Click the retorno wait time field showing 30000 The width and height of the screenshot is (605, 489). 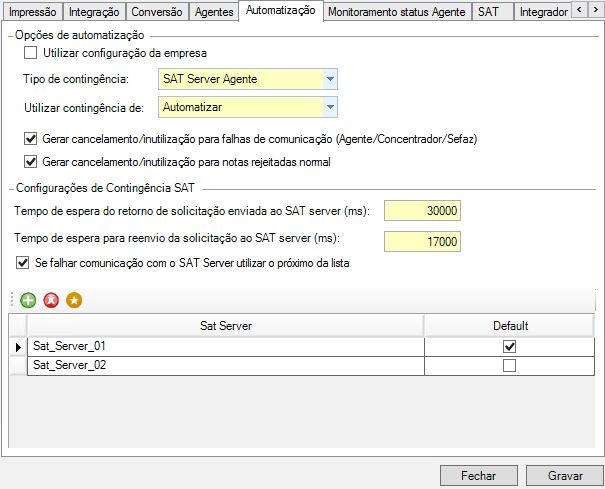point(422,211)
